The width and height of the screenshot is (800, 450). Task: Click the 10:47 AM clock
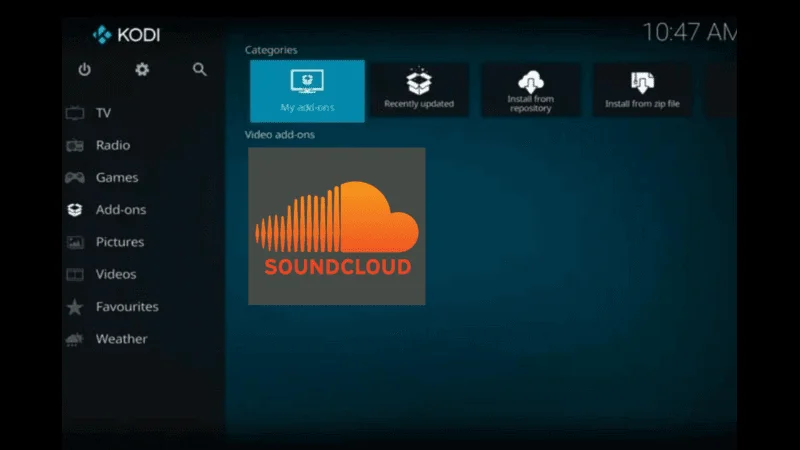coord(689,32)
